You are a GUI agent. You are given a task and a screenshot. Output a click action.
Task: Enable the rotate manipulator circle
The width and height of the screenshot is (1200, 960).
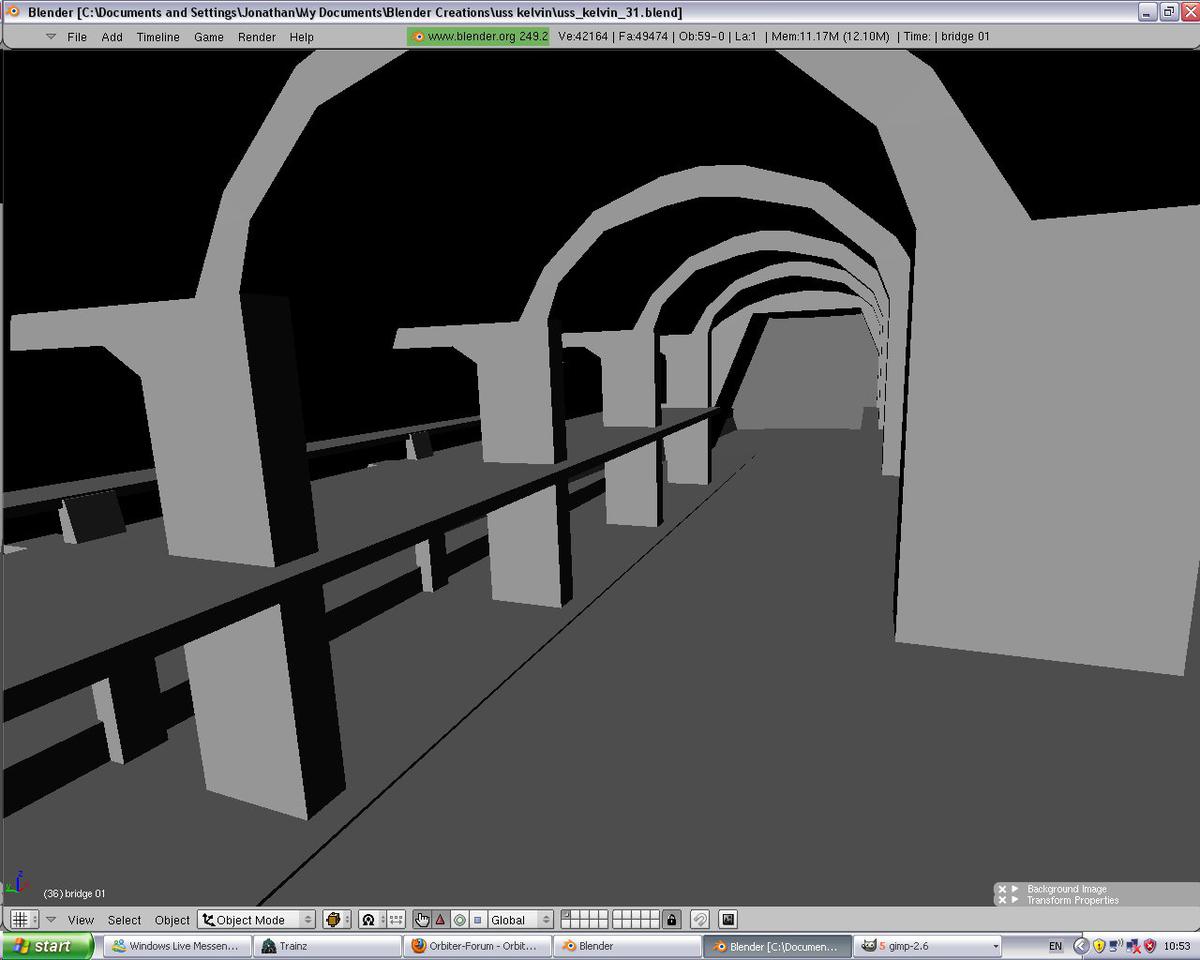pyautogui.click(x=459, y=920)
